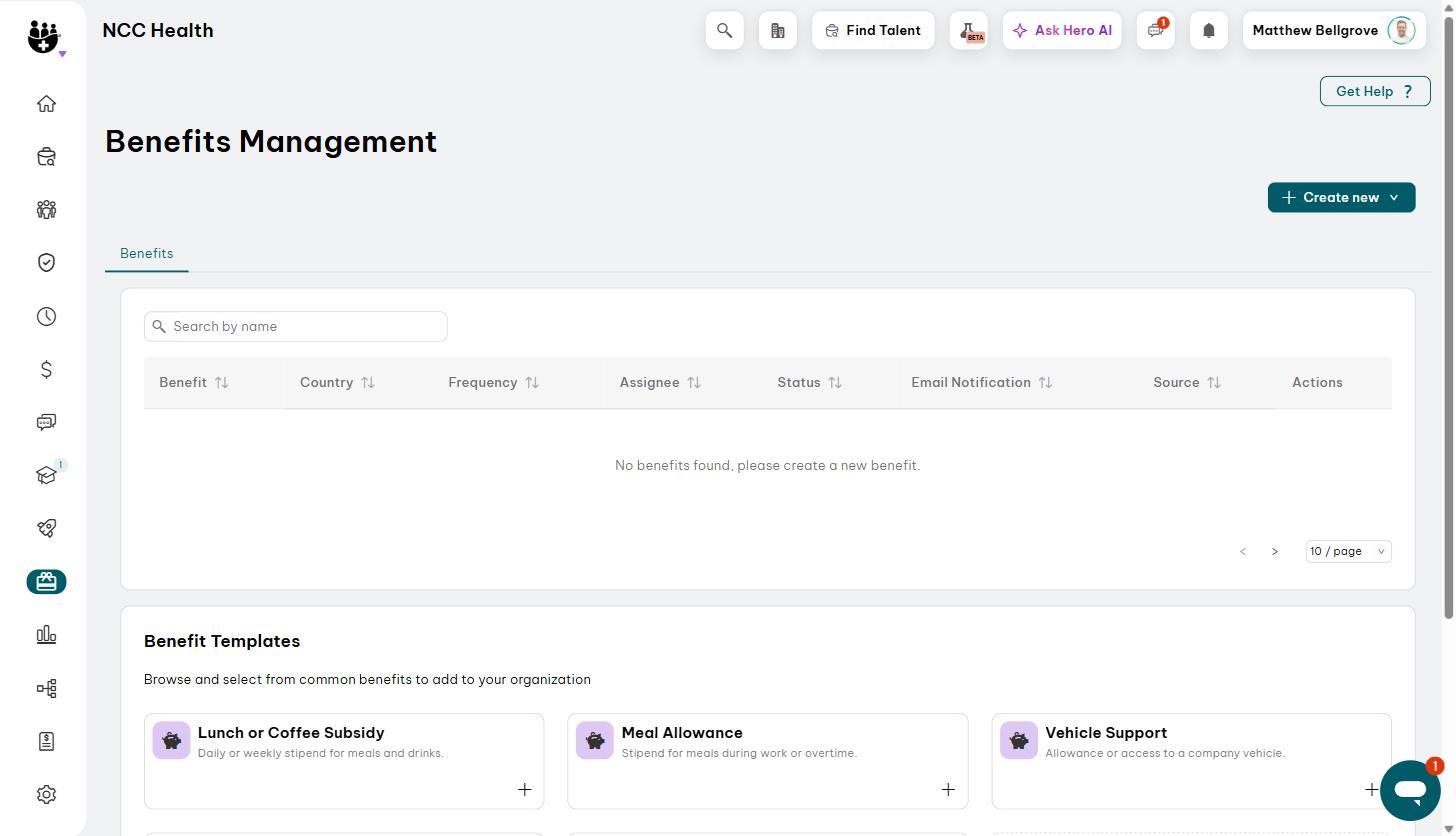Select the highlighted benefits gift icon
This screenshot has width=1456, height=836.
[x=46, y=582]
